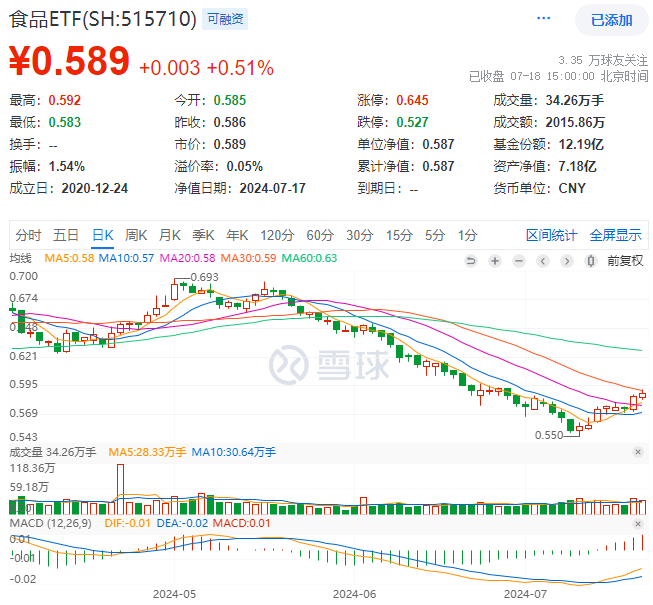Click the DIF:-0.01 MACD label
The width and height of the screenshot is (653, 605).
(127, 523)
